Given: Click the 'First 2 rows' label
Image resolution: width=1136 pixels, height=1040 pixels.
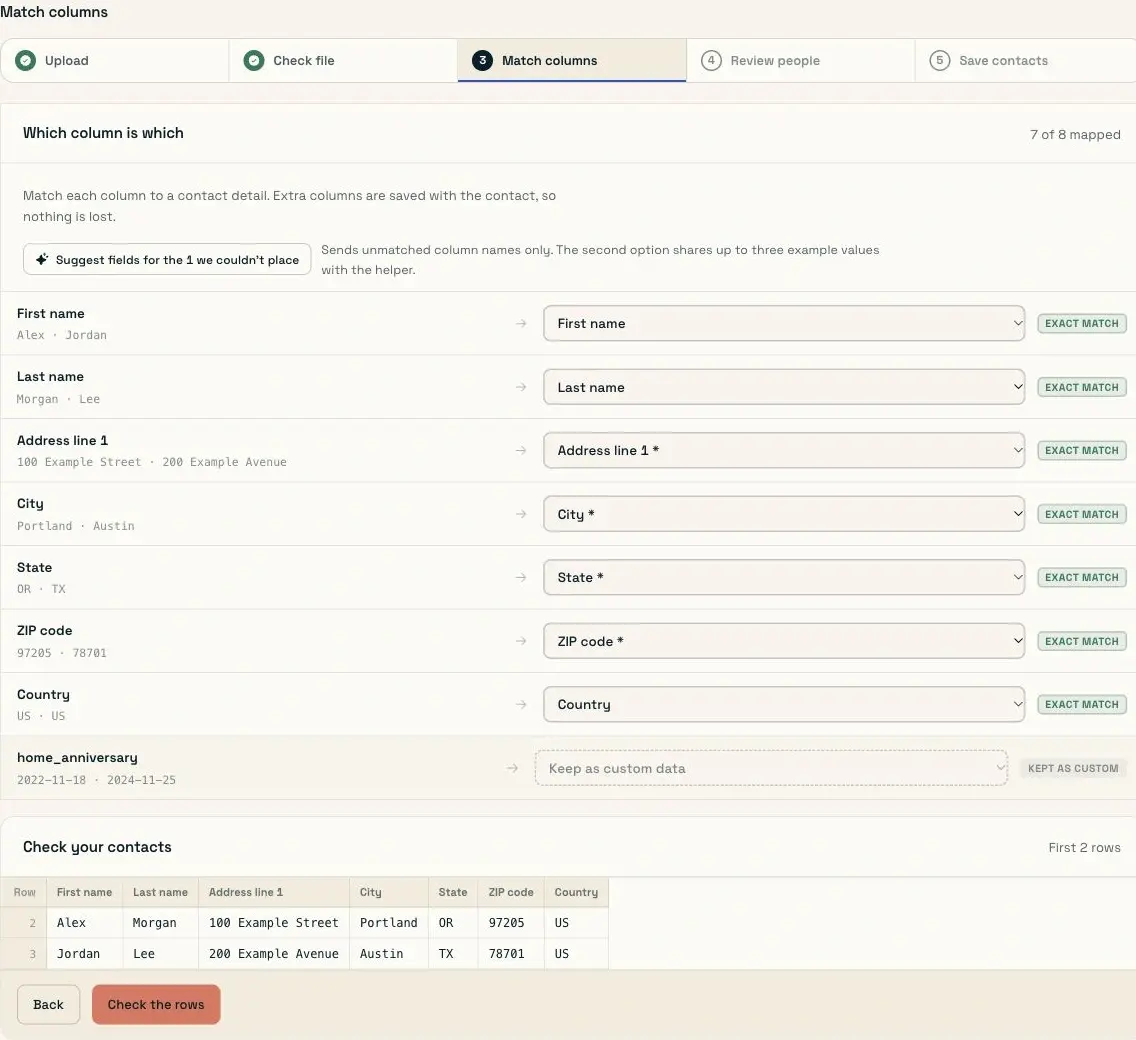Looking at the screenshot, I should (1084, 848).
